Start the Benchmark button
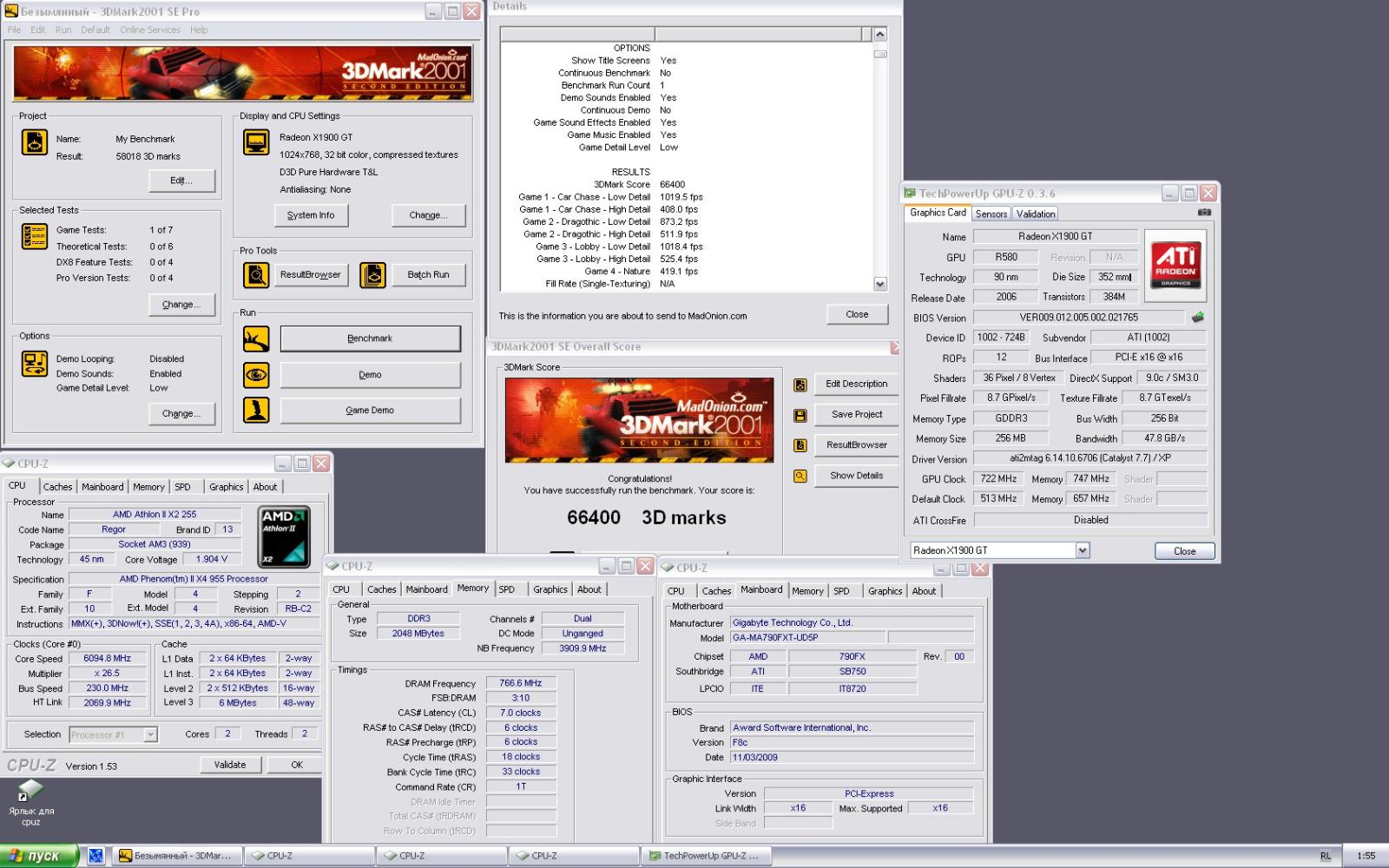This screenshot has height=868, width=1389. tap(370, 339)
